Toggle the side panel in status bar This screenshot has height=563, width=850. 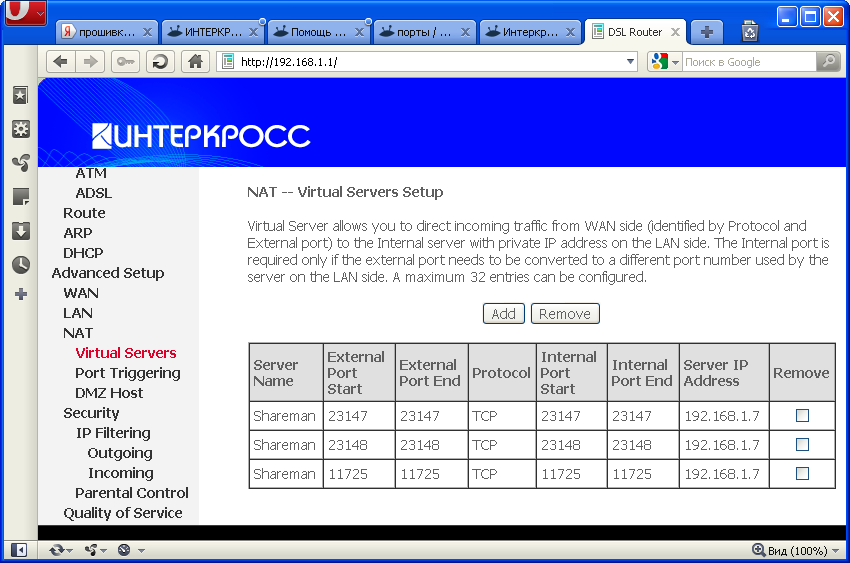(18, 551)
